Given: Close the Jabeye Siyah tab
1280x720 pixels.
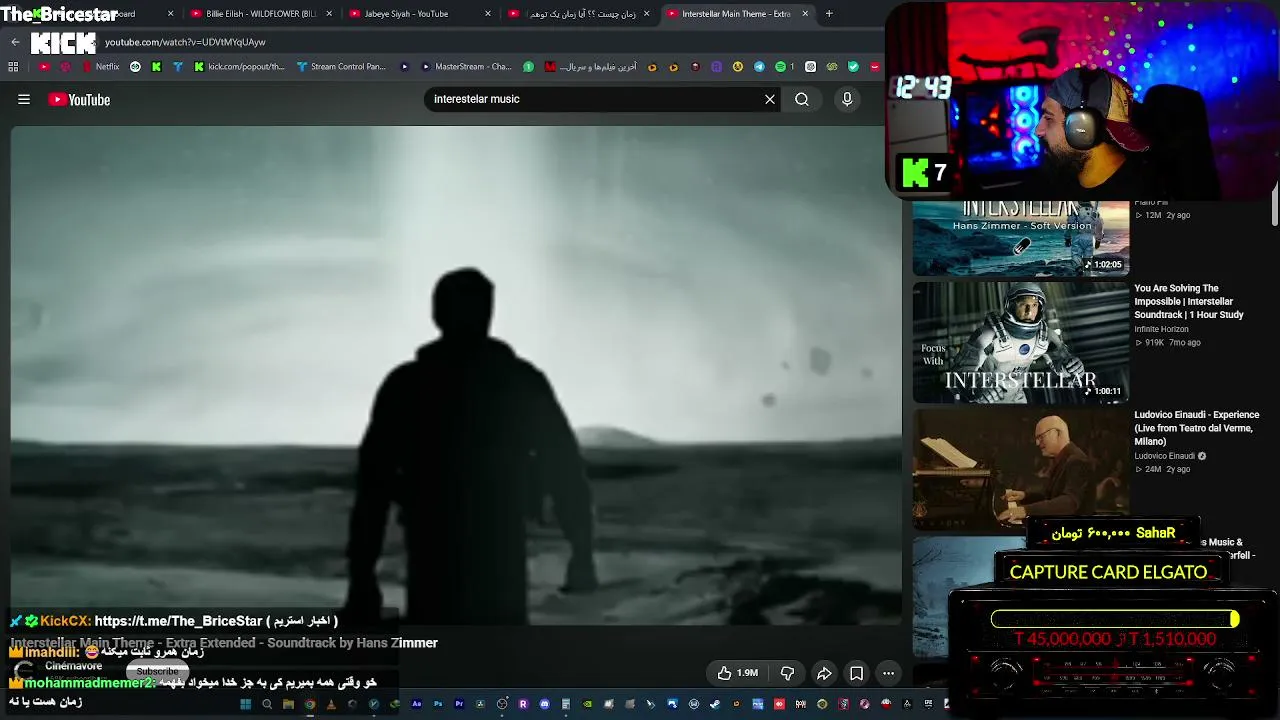Looking at the screenshot, I should click(488, 14).
